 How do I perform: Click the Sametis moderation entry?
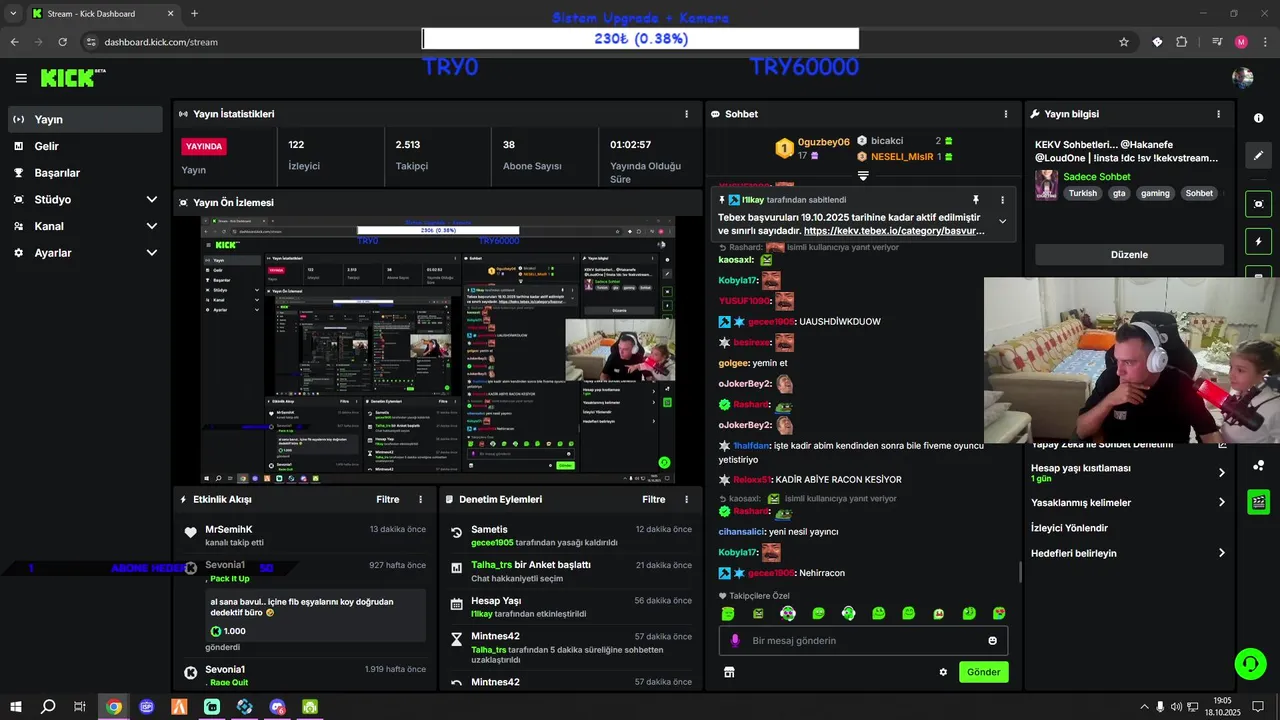[571, 535]
